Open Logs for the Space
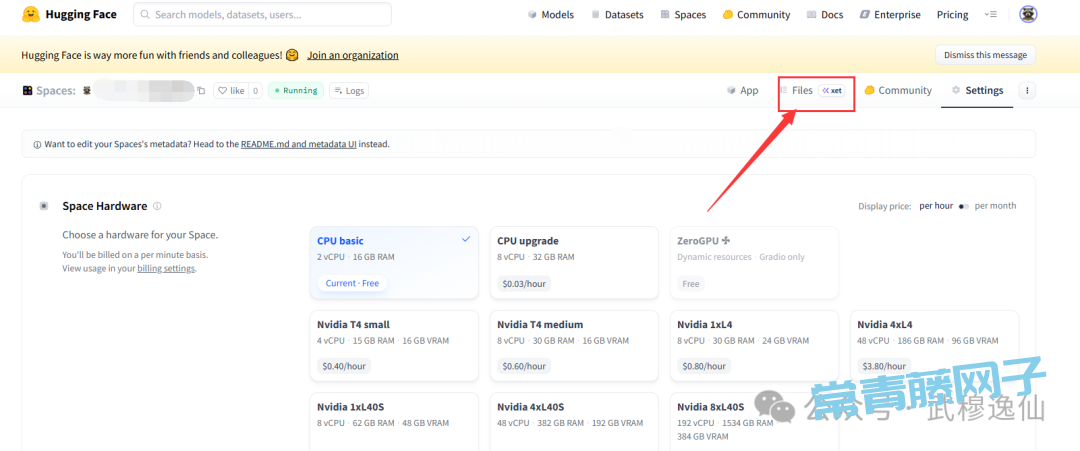The width and height of the screenshot is (1080, 451). tap(348, 91)
